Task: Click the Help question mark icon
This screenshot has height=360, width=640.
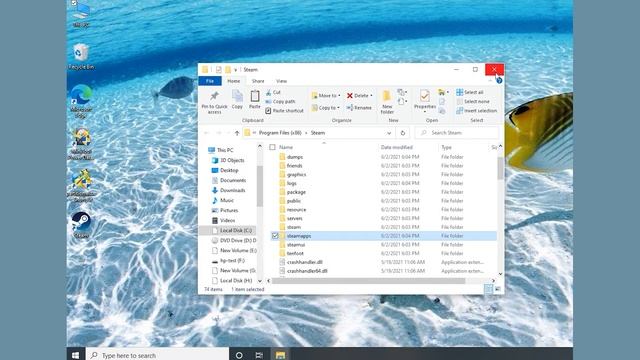Action: [x=499, y=81]
